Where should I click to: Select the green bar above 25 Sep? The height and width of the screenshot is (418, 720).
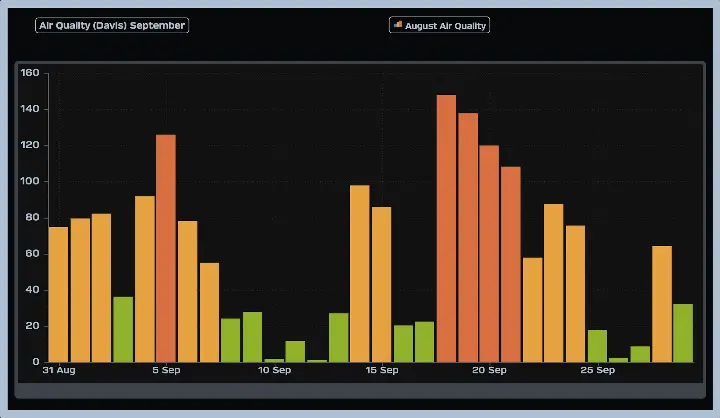click(597, 346)
